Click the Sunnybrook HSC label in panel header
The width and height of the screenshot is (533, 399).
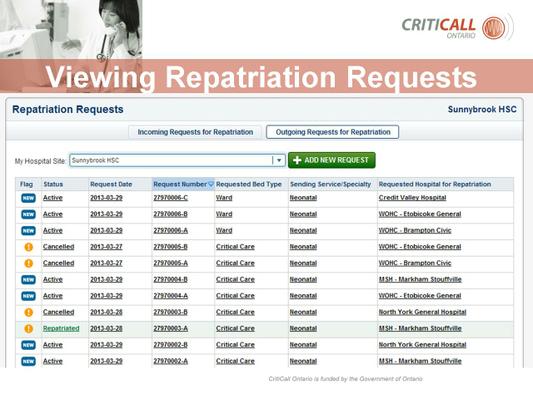[x=482, y=109]
